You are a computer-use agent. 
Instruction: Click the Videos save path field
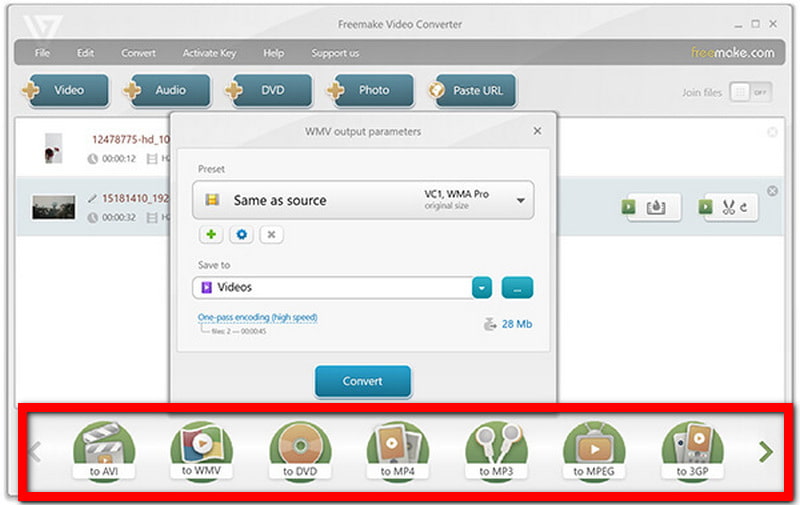(332, 288)
